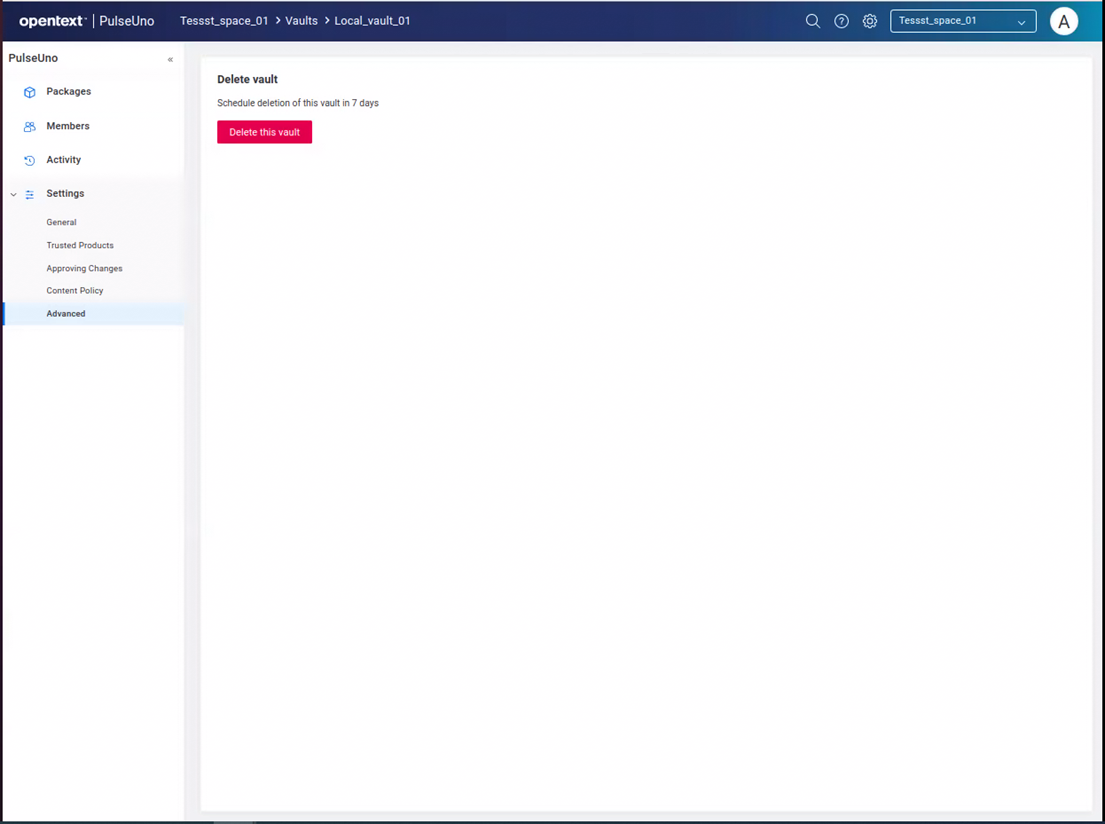This screenshot has width=1105, height=824.
Task: Go to Tessst_space_01 breadcrumb link
Action: (x=224, y=21)
